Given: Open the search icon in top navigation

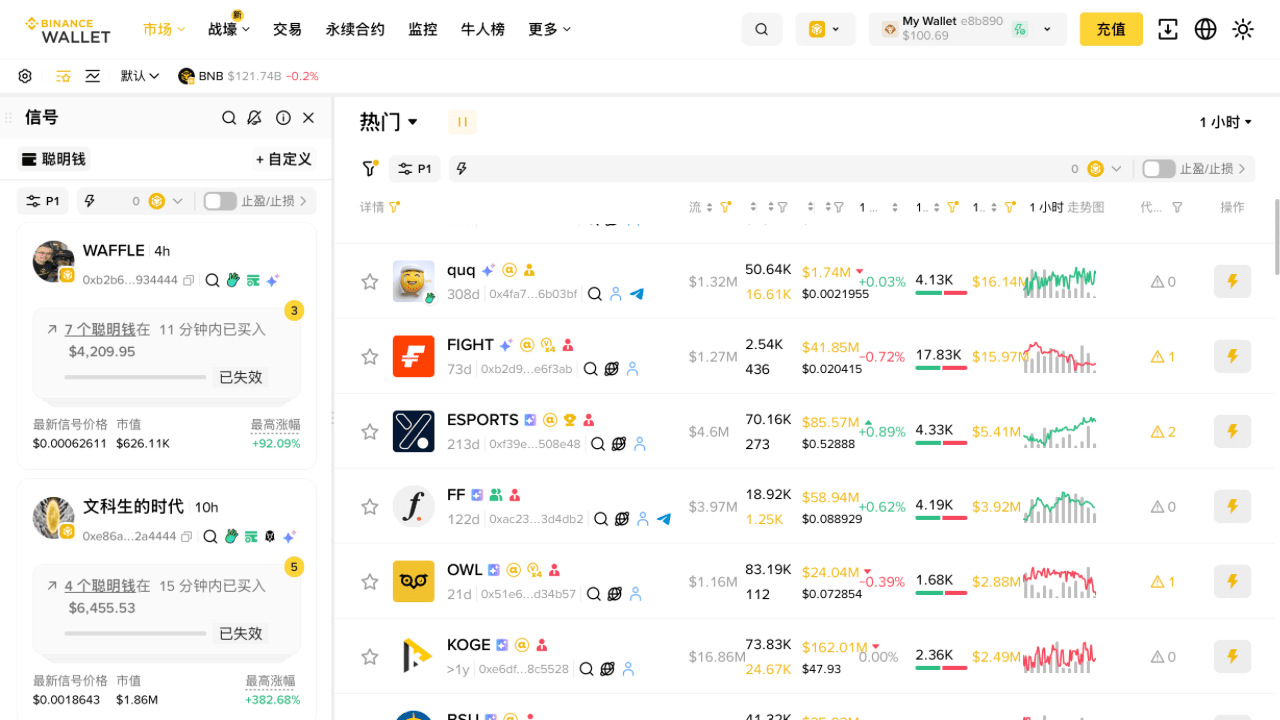Looking at the screenshot, I should tap(762, 29).
